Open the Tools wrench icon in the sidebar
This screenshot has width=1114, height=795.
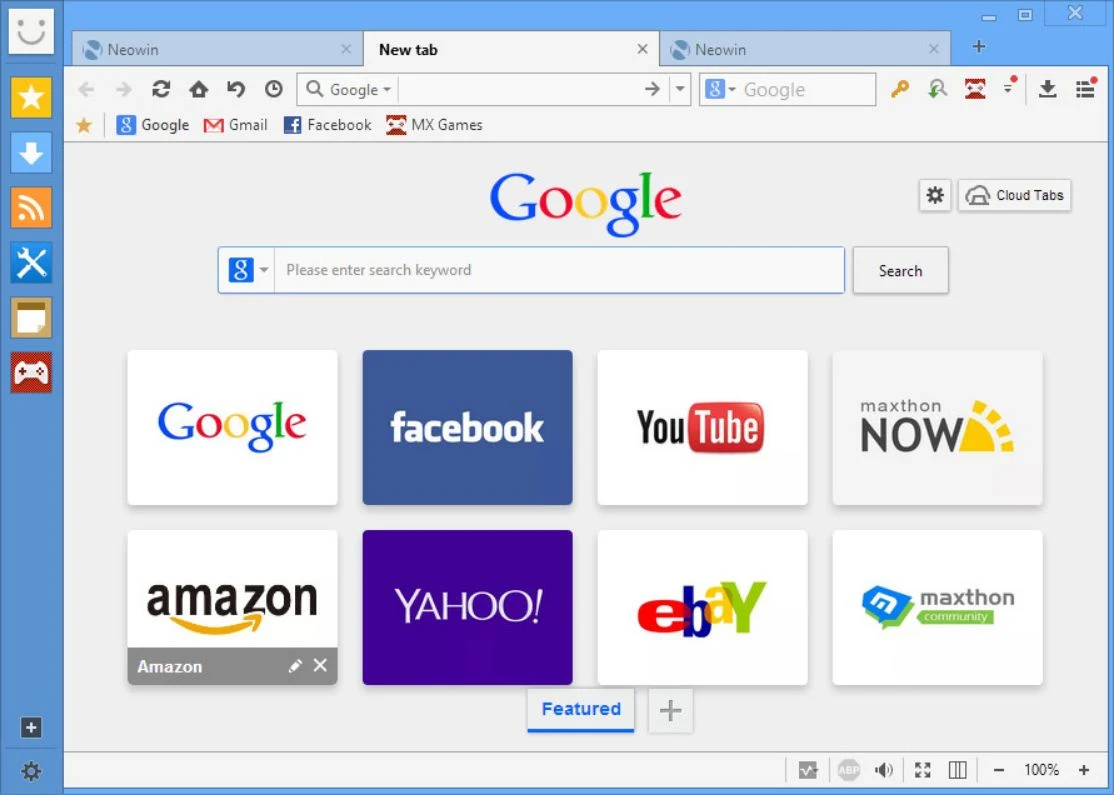[31, 262]
